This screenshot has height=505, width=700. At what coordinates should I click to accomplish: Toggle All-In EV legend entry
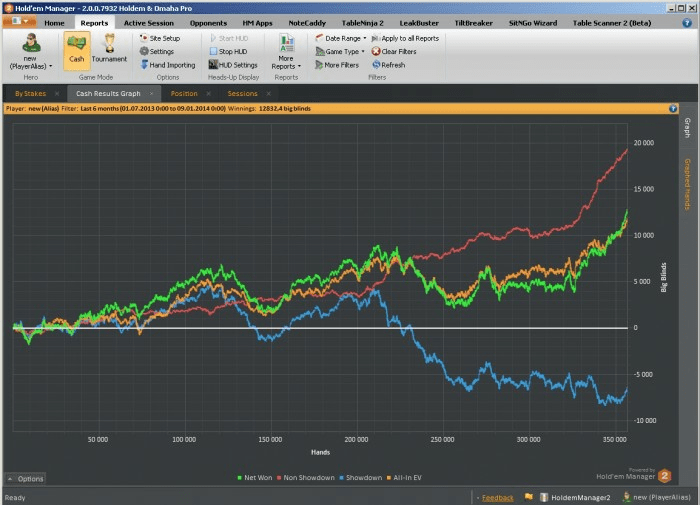click(x=404, y=478)
